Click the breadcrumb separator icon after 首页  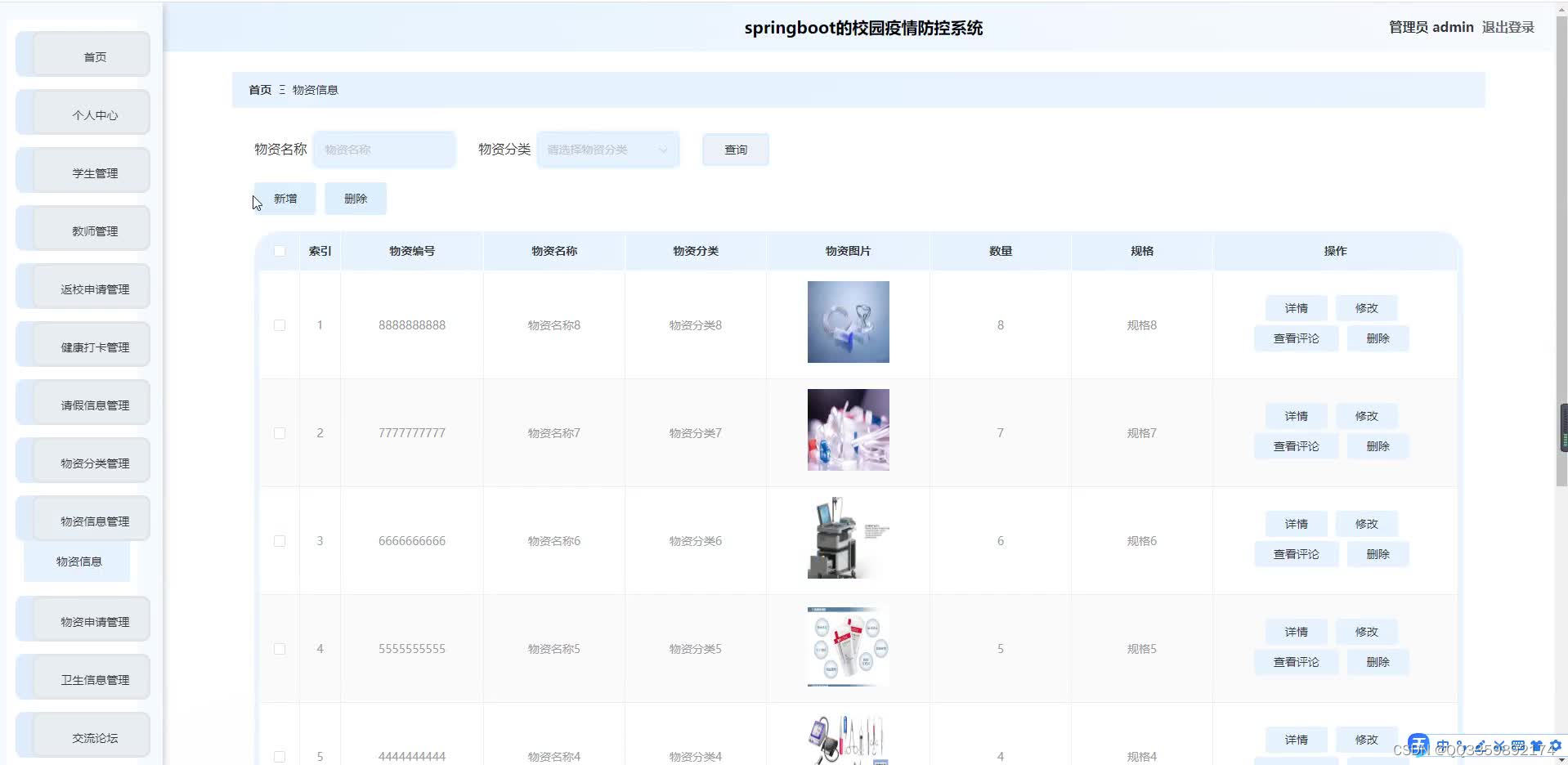282,90
